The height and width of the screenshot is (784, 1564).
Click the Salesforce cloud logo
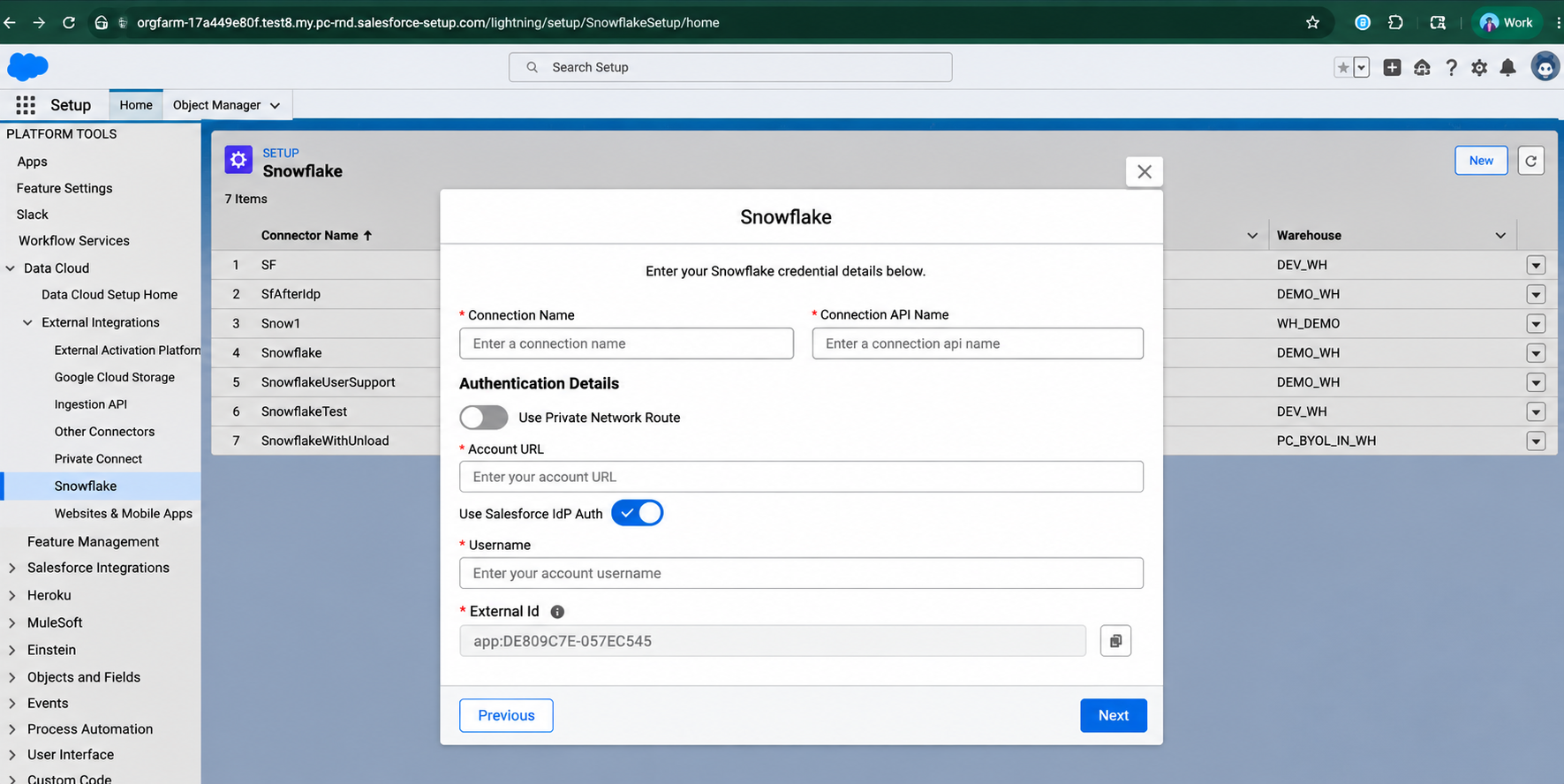(27, 67)
